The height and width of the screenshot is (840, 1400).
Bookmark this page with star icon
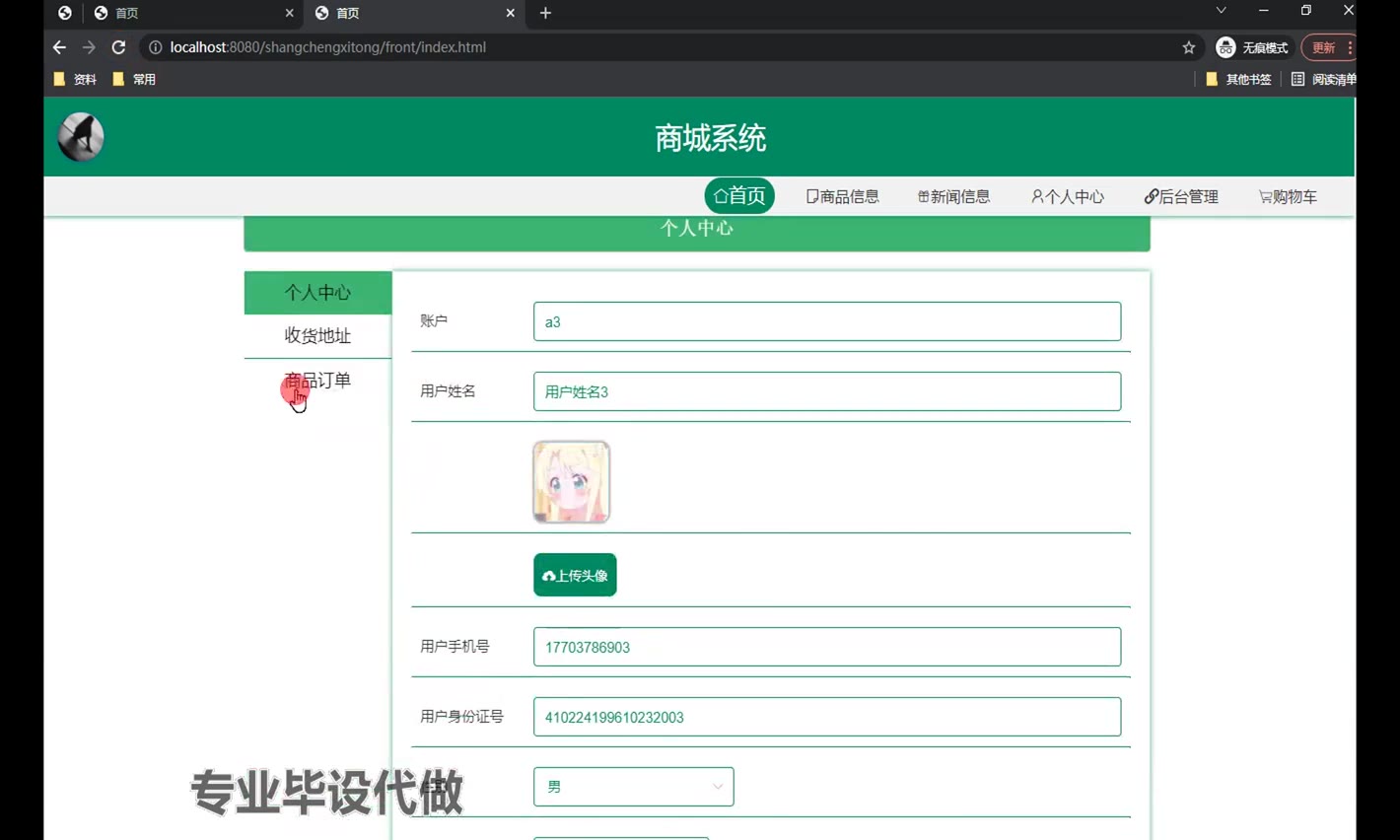point(1188,47)
